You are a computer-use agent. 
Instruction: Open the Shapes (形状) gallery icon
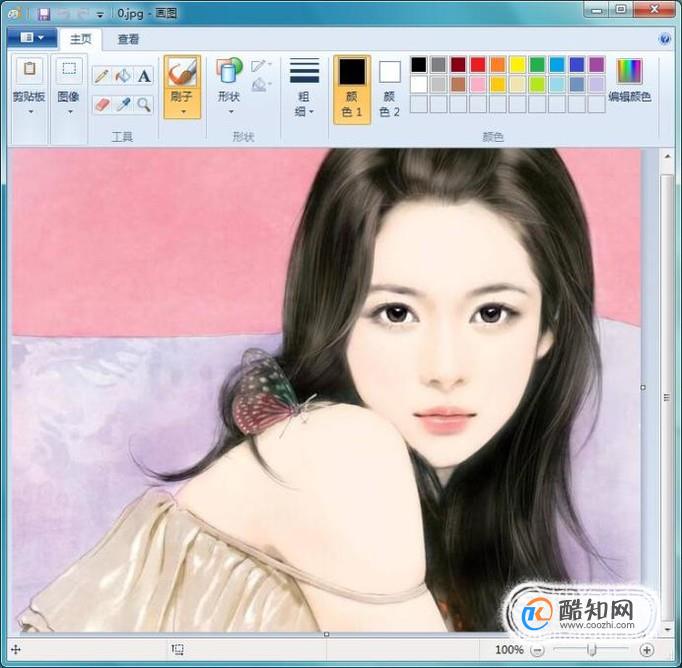click(x=229, y=70)
